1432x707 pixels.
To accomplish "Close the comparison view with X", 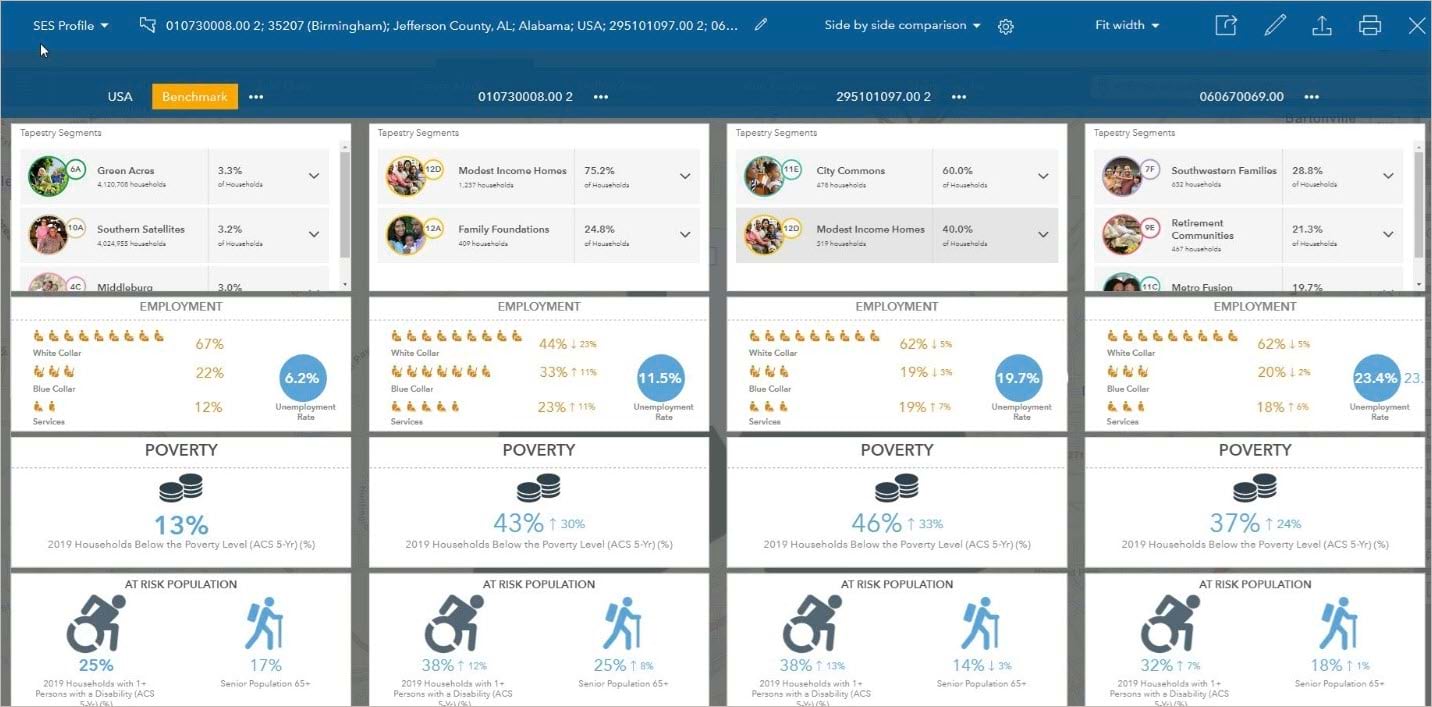I will [1417, 26].
